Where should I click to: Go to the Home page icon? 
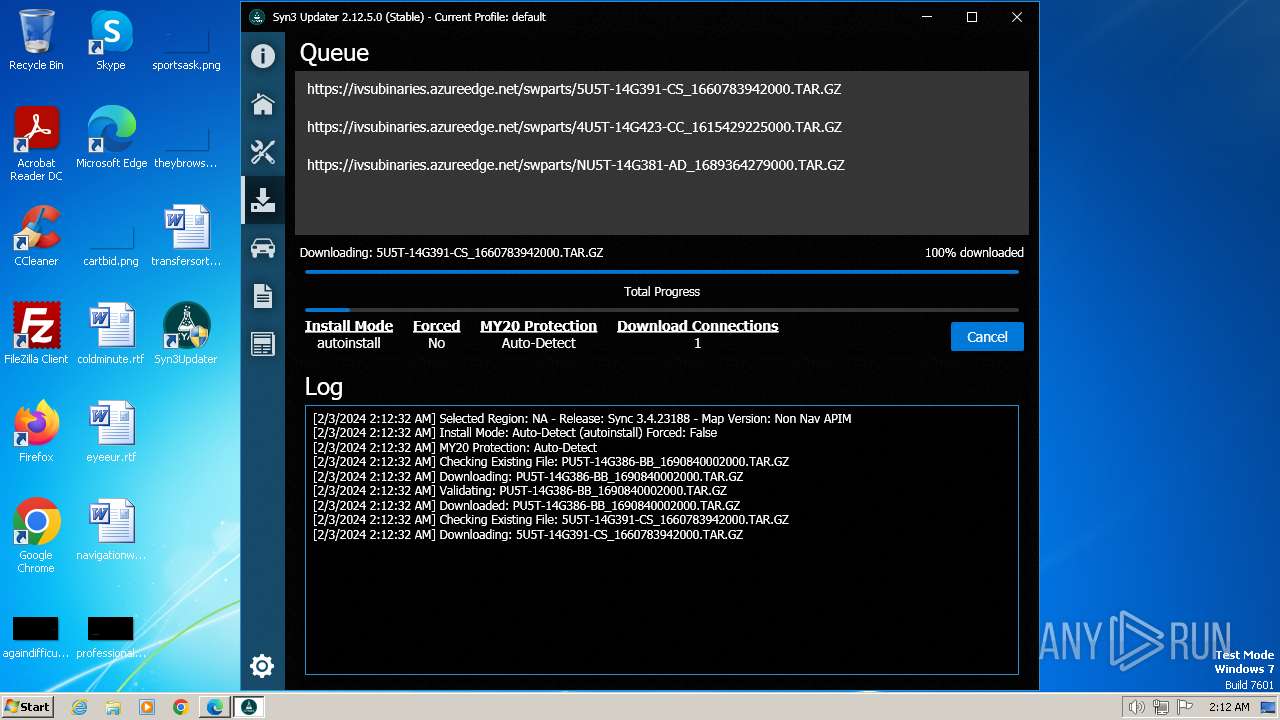[263, 104]
